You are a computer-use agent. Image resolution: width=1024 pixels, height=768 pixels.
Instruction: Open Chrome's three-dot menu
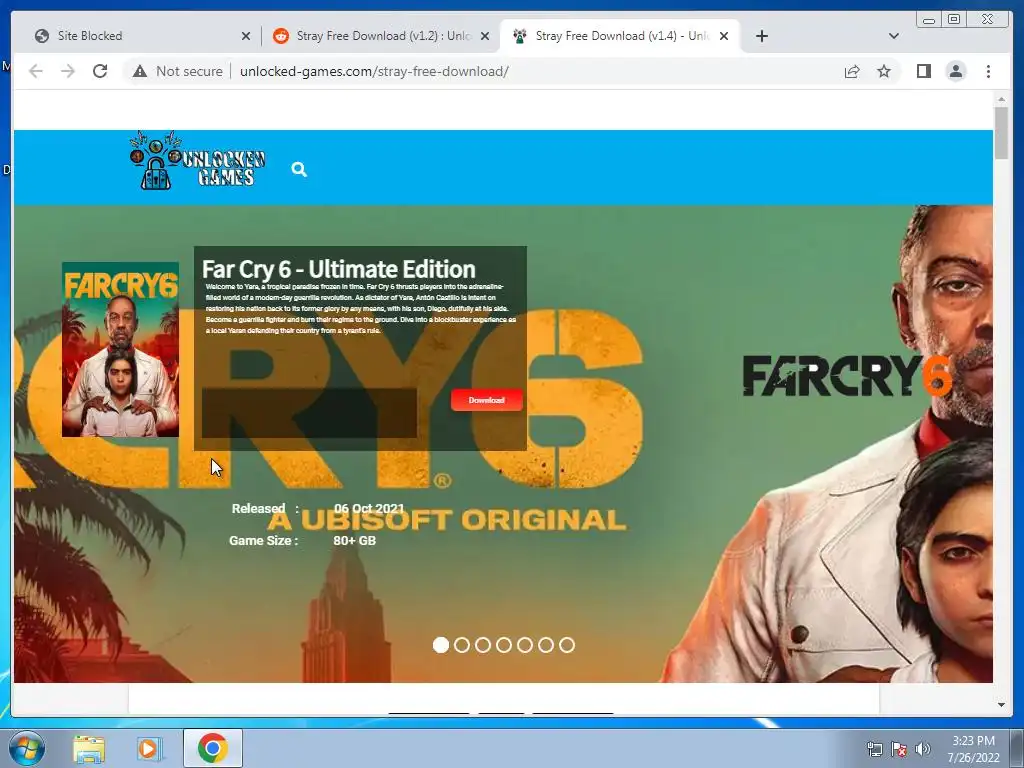988,71
